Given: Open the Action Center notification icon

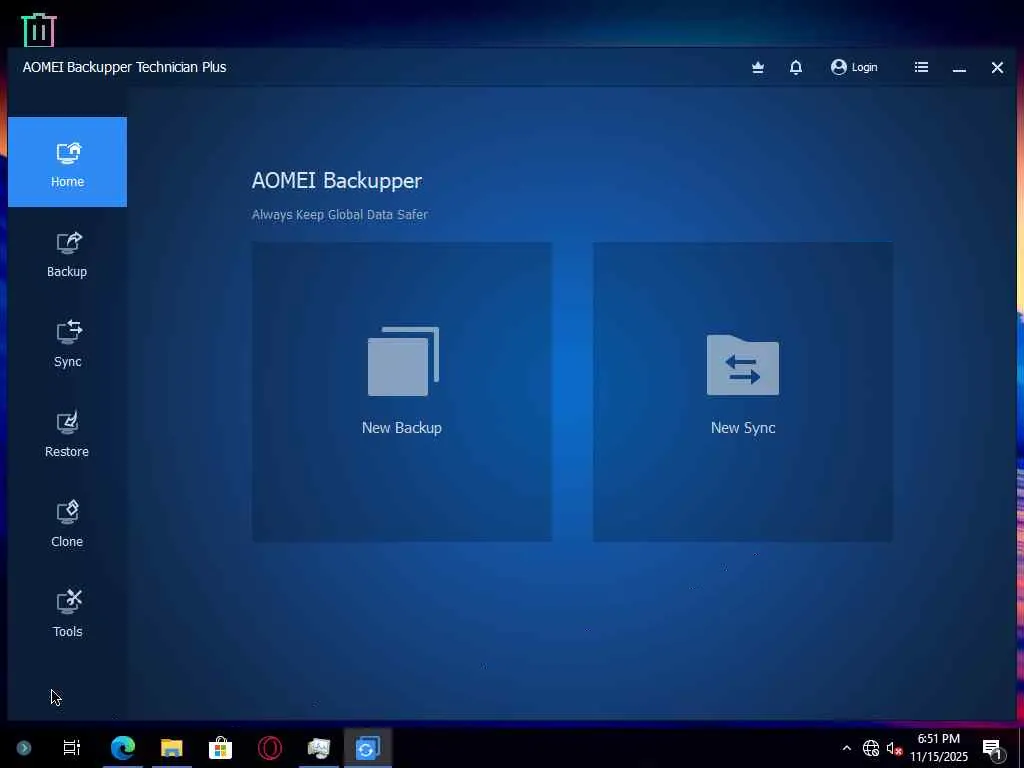Looking at the screenshot, I should tap(992, 748).
